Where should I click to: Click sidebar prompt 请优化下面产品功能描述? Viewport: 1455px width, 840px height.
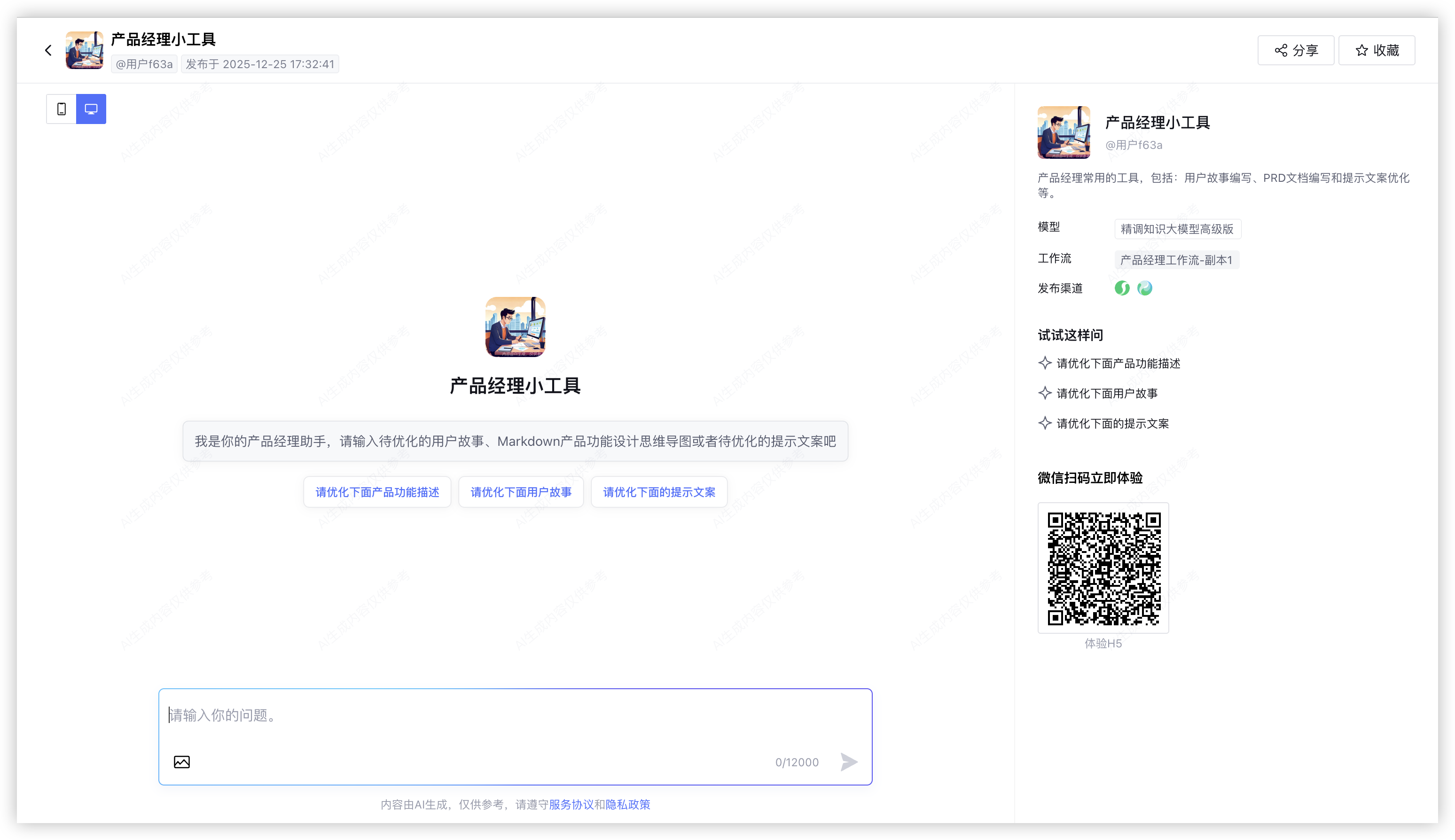(1118, 364)
